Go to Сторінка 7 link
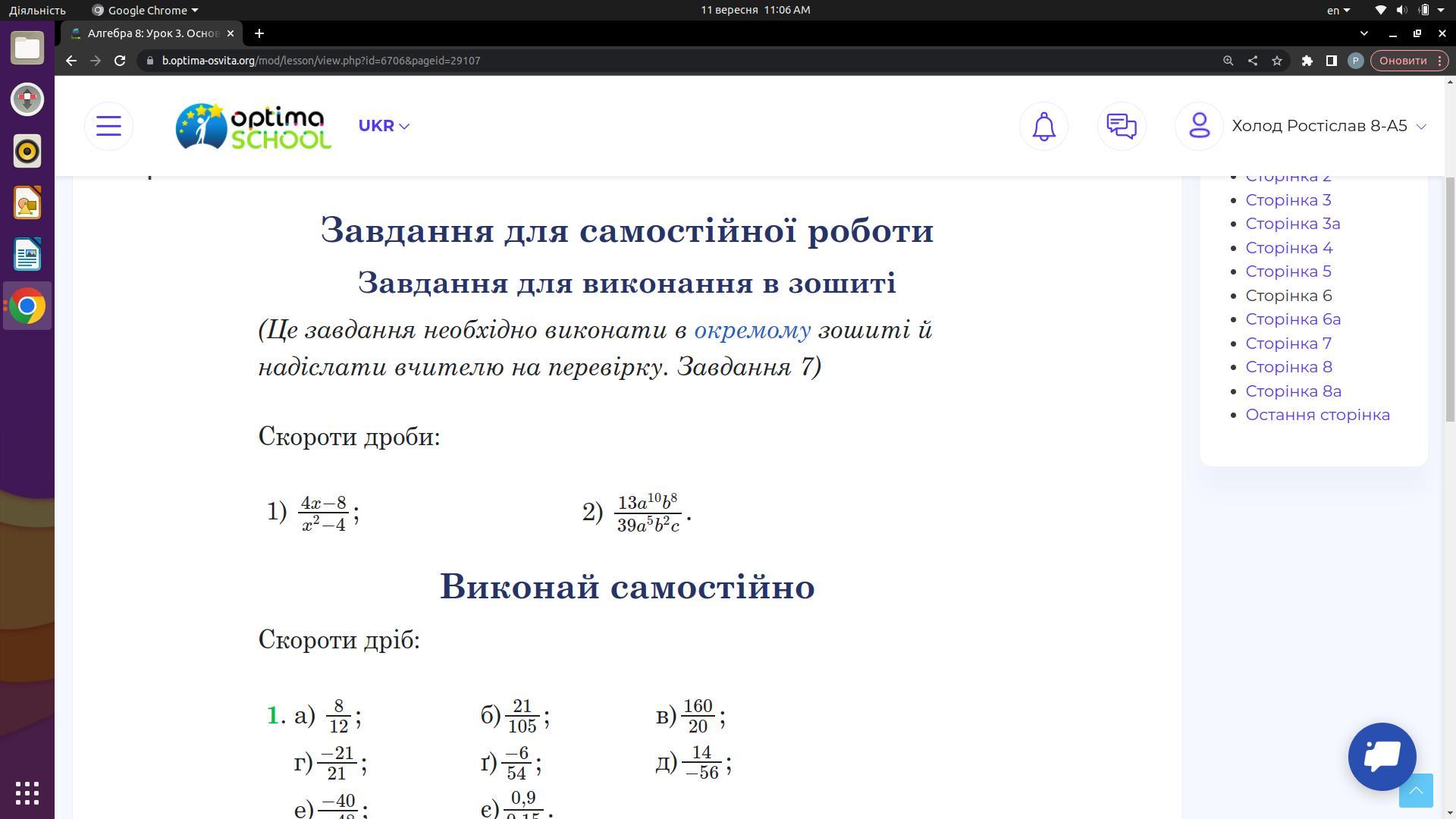The image size is (1456, 819). pos(1288,344)
